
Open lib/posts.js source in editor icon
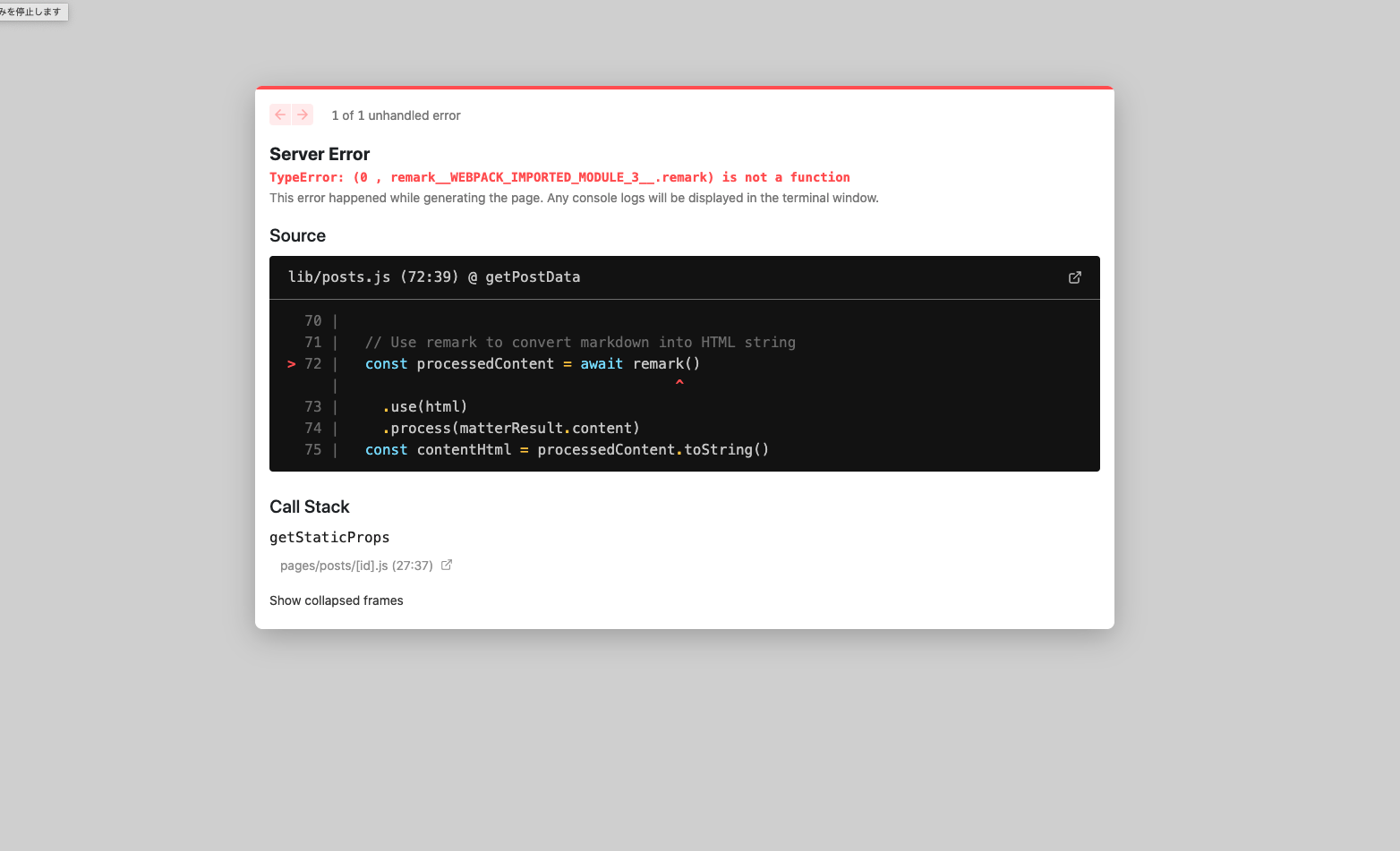(x=1075, y=277)
